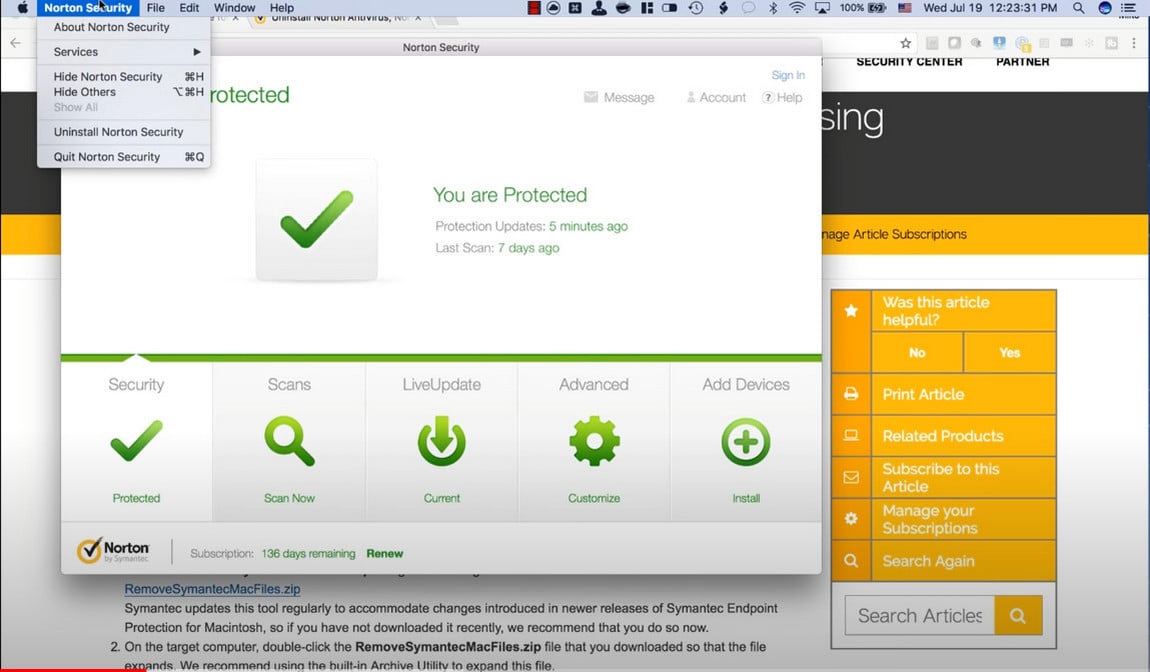
Task: Click the AirPlay display icon in menu bar
Action: click(822, 8)
